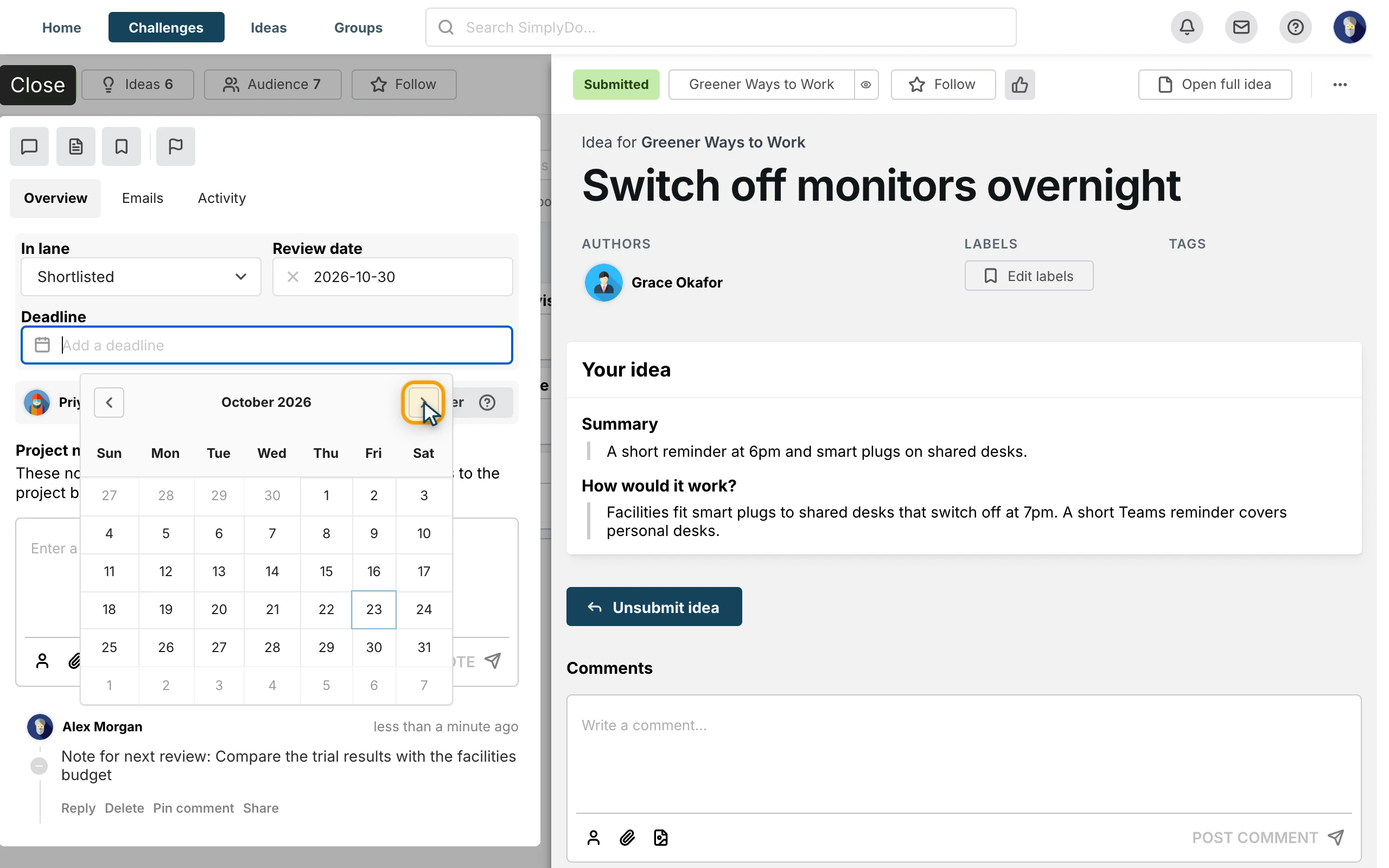Image resolution: width=1389 pixels, height=868 pixels.
Task: Open messages envelope icon
Action: 1241,27
